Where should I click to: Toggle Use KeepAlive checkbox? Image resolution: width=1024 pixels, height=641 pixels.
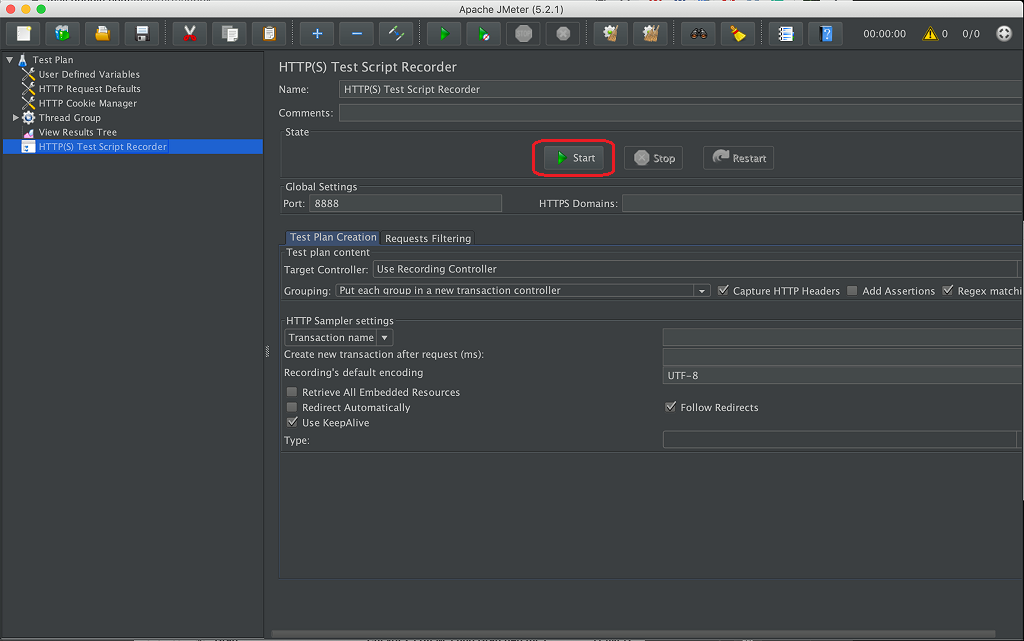point(292,422)
